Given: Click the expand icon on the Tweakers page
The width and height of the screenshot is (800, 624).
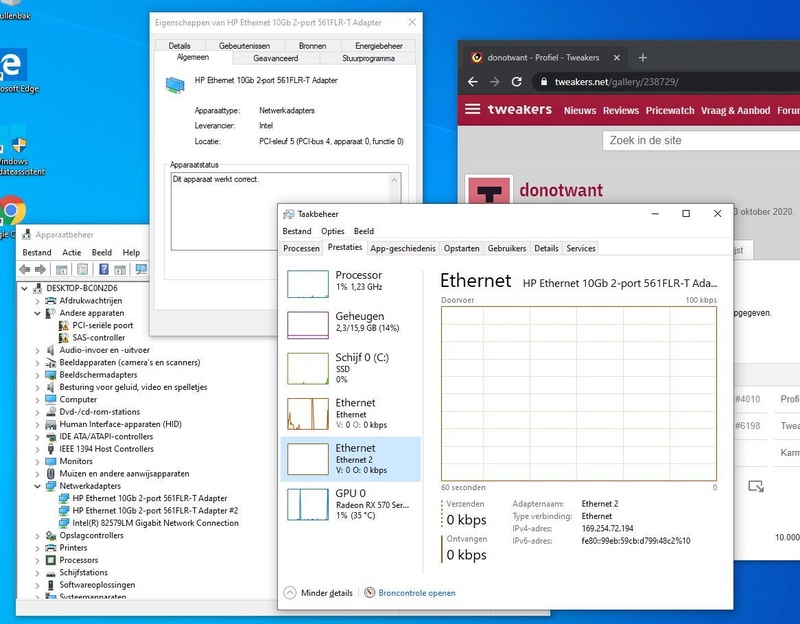Looking at the screenshot, I should 756,486.
